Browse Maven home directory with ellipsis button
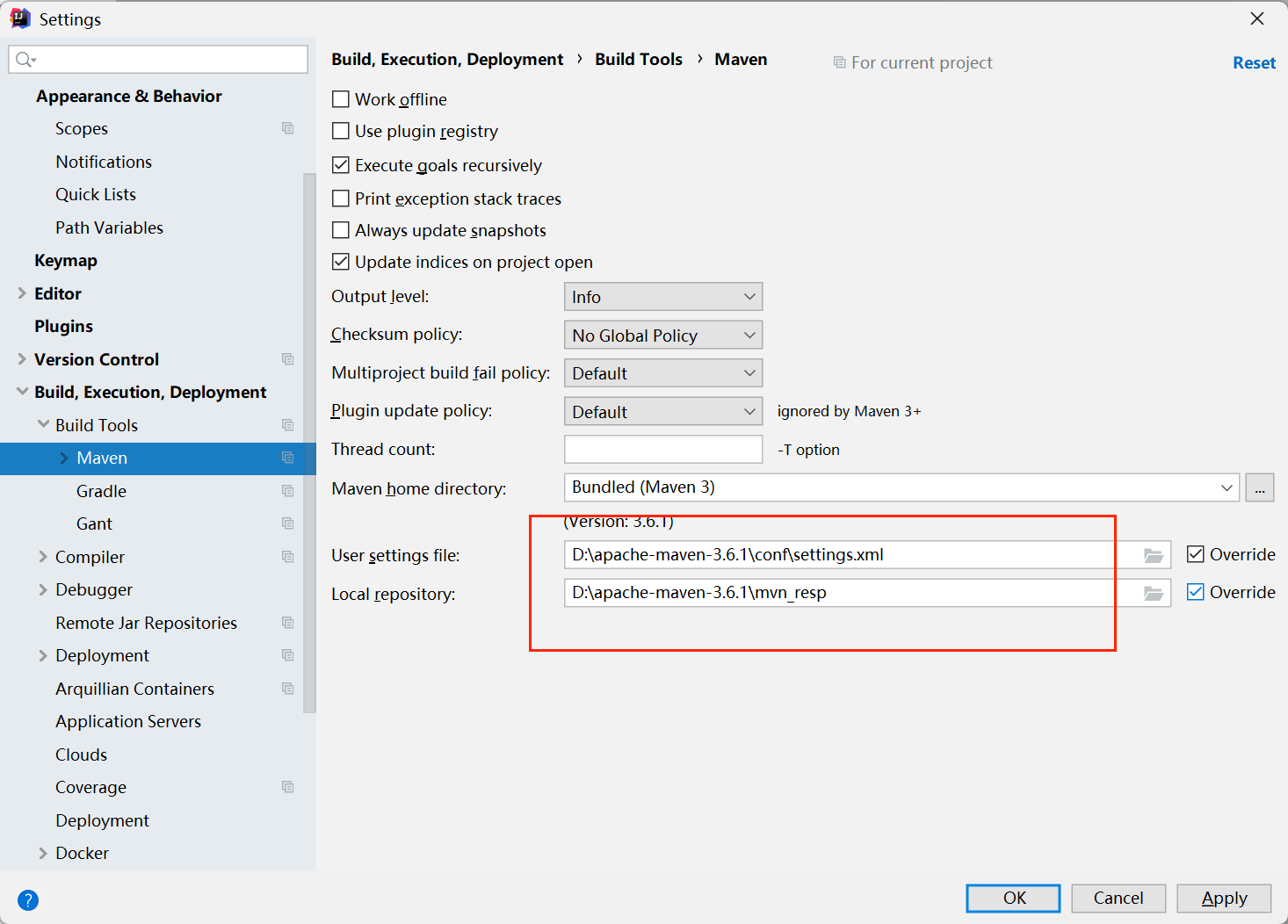The width and height of the screenshot is (1288, 924). point(1260,487)
